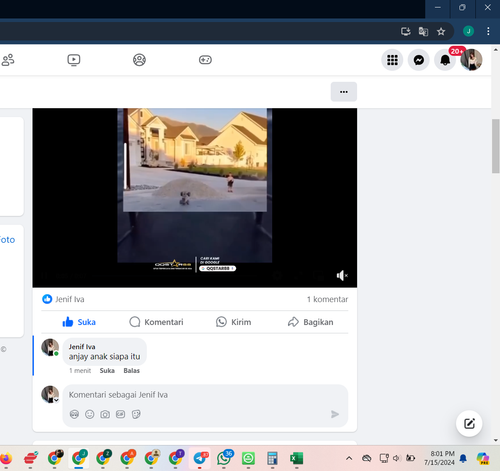This screenshot has width=500, height=471.
Task: Click the volume speaker tray icon
Action: click(397, 459)
